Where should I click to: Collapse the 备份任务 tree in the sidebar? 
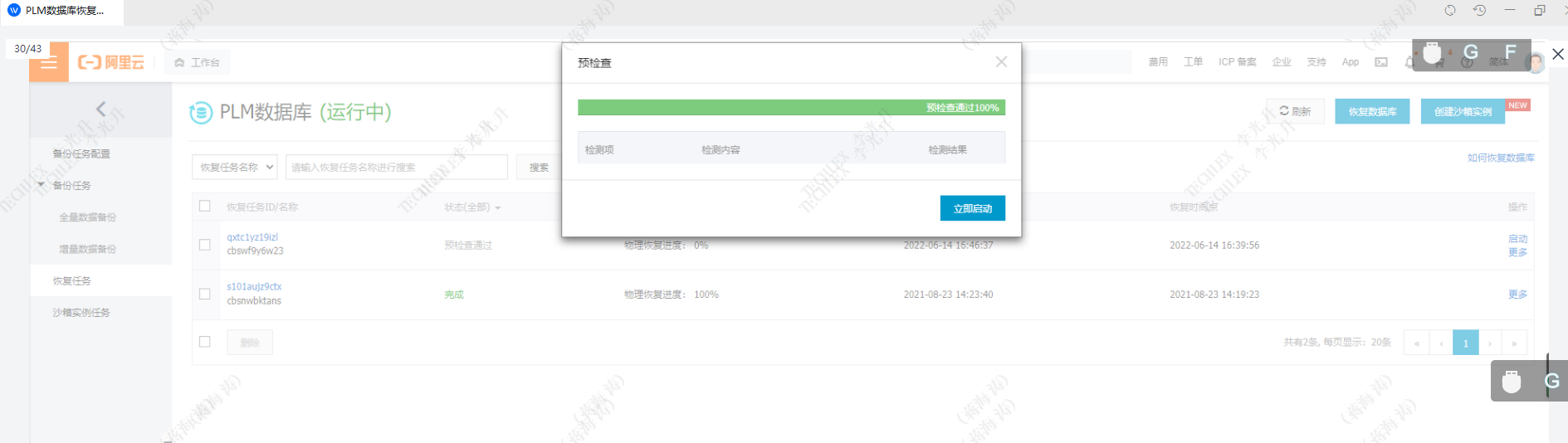tap(42, 185)
